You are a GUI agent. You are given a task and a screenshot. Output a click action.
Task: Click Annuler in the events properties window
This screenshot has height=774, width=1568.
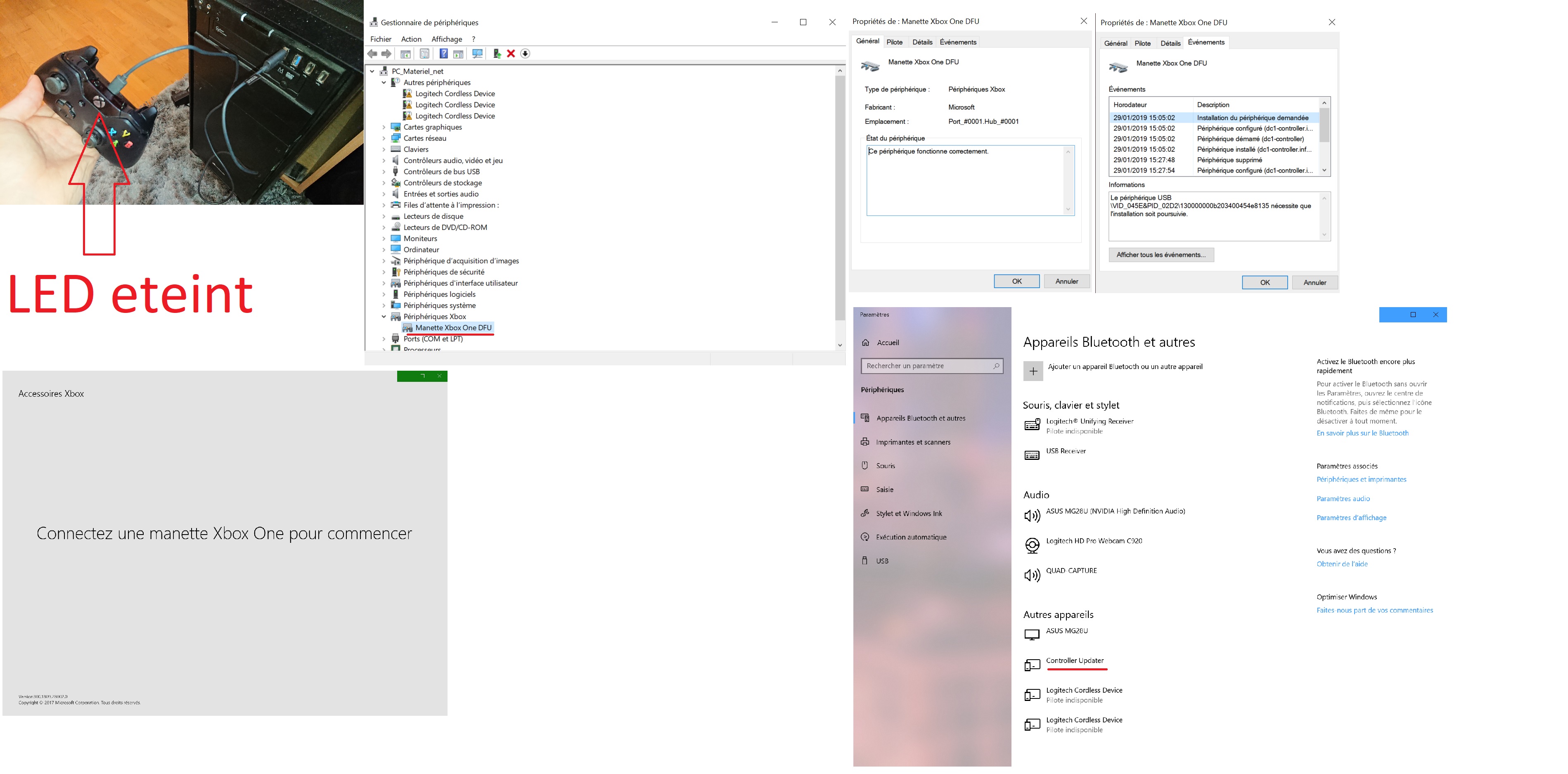1314,282
